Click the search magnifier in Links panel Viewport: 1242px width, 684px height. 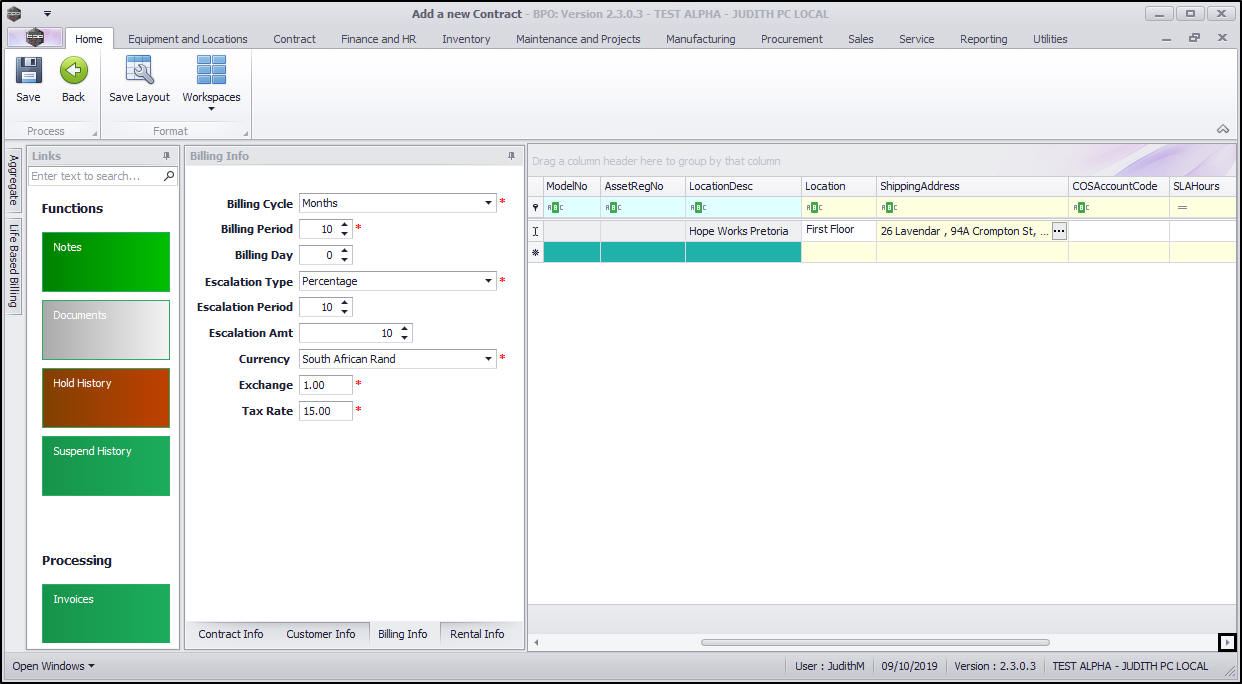169,176
